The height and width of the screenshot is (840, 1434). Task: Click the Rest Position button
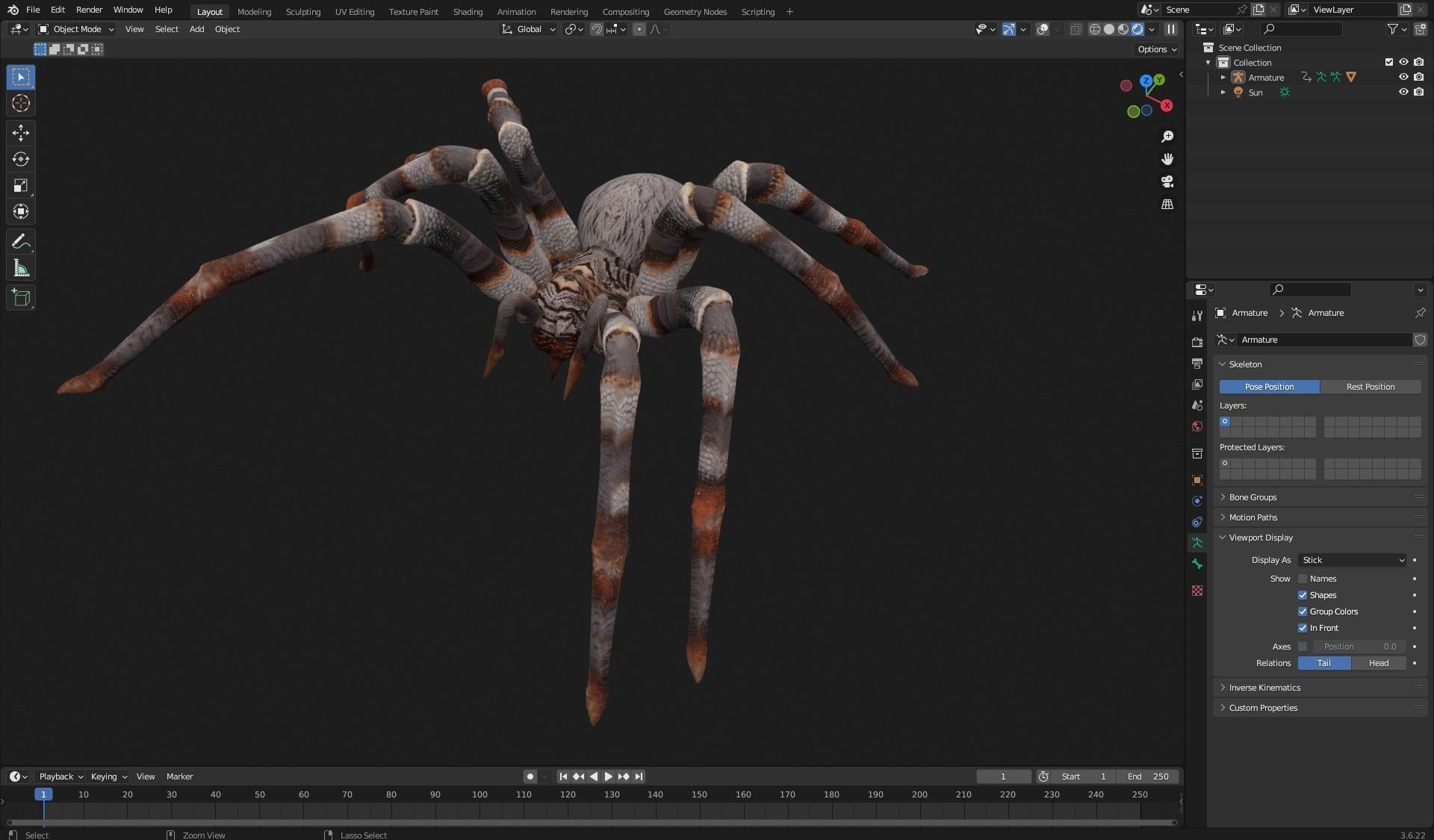pyautogui.click(x=1371, y=387)
